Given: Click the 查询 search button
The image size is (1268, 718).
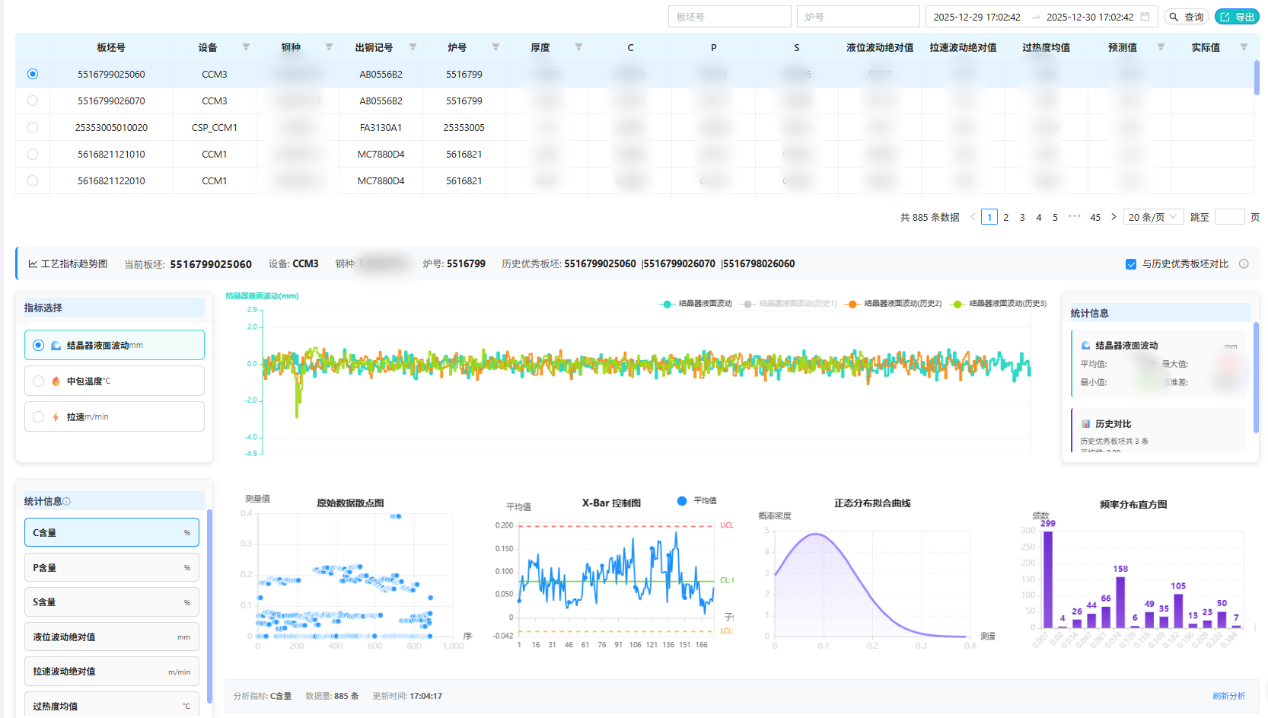Looking at the screenshot, I should (x=1186, y=17).
